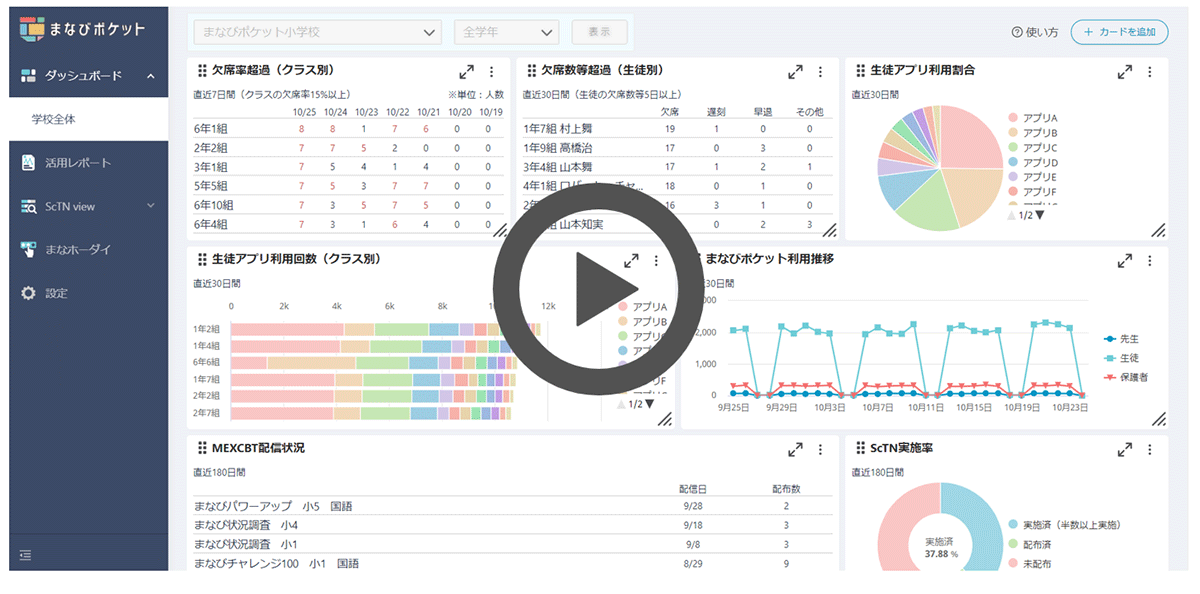Toggle the 生徒 series in line chart legend
This screenshot has height=594, width=1200.
(1121, 358)
